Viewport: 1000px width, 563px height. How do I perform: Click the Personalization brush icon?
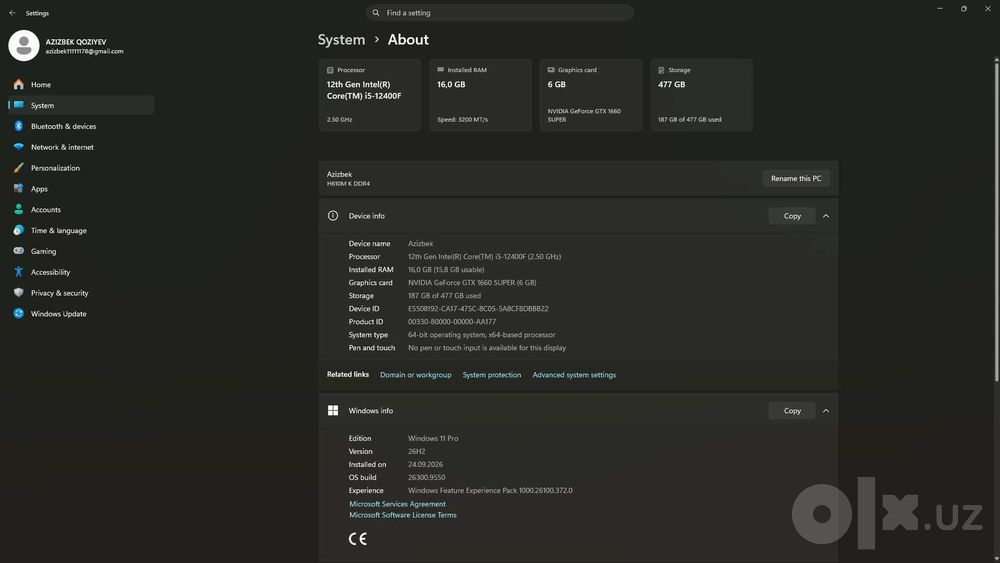(18, 168)
